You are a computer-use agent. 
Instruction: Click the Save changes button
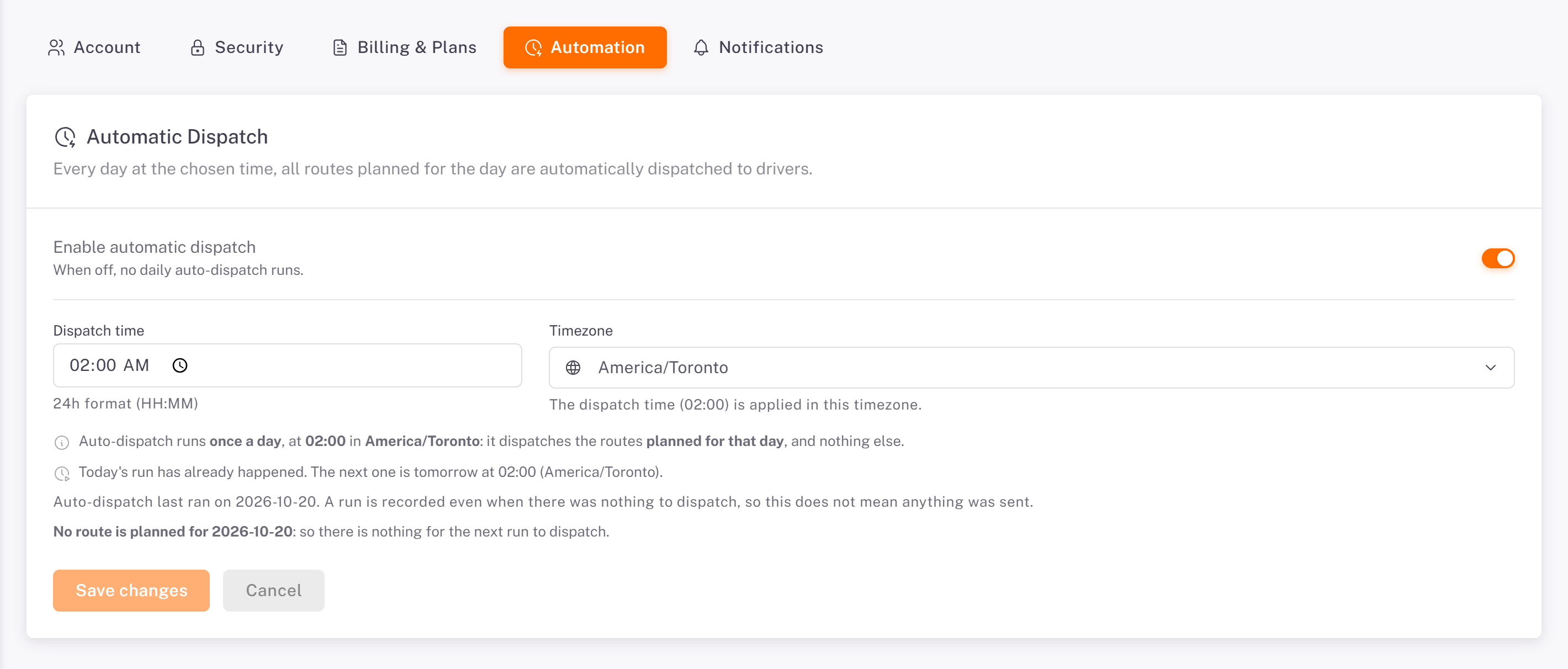click(131, 591)
